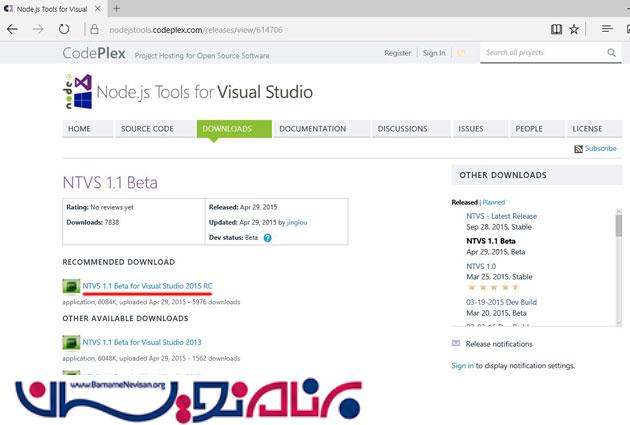Click the Other Downloads list scrollbar thumb
The width and height of the screenshot is (630, 425).
click(x=619, y=225)
